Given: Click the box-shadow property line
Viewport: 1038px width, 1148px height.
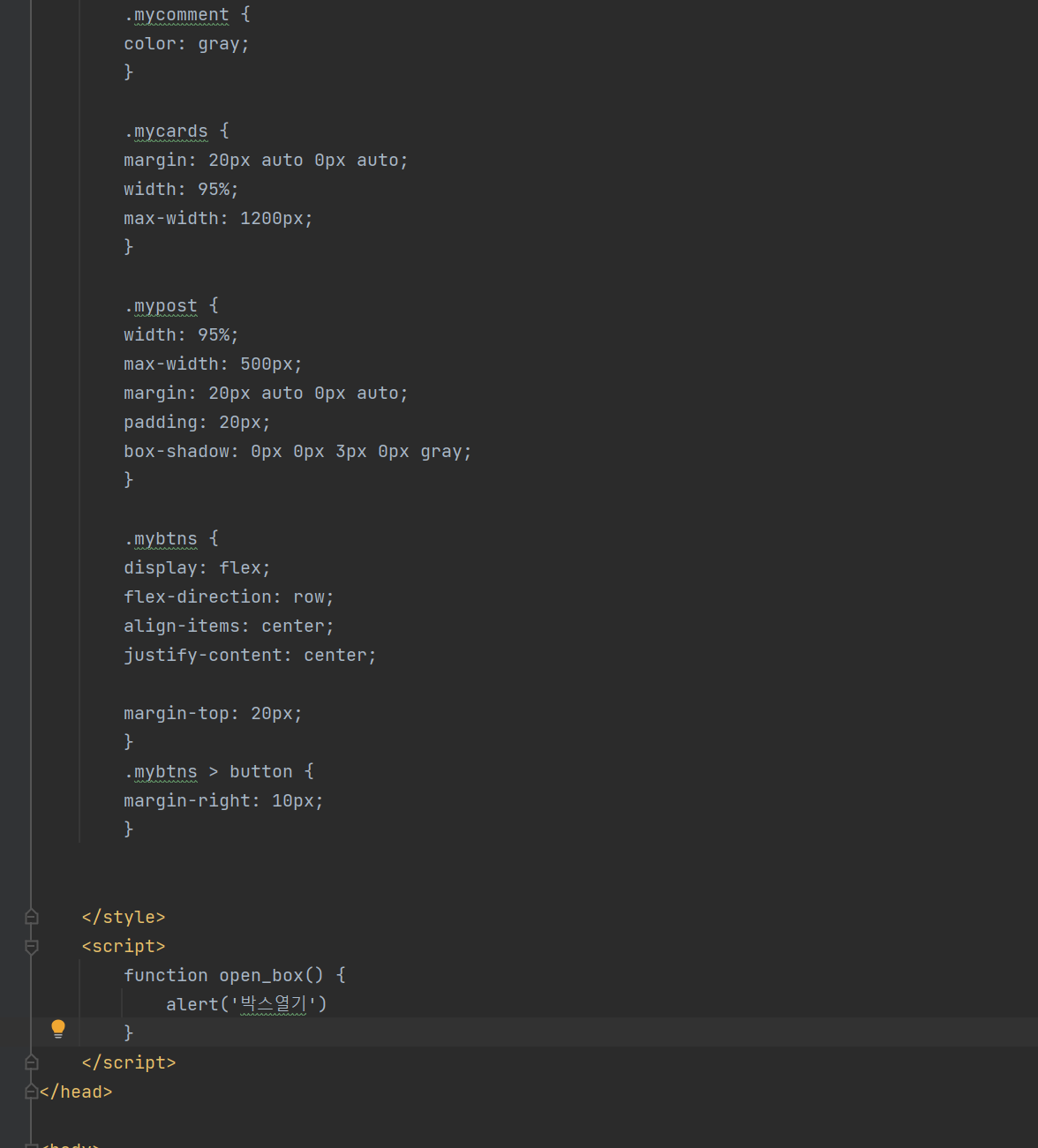Looking at the screenshot, I should pyautogui.click(x=297, y=452).
